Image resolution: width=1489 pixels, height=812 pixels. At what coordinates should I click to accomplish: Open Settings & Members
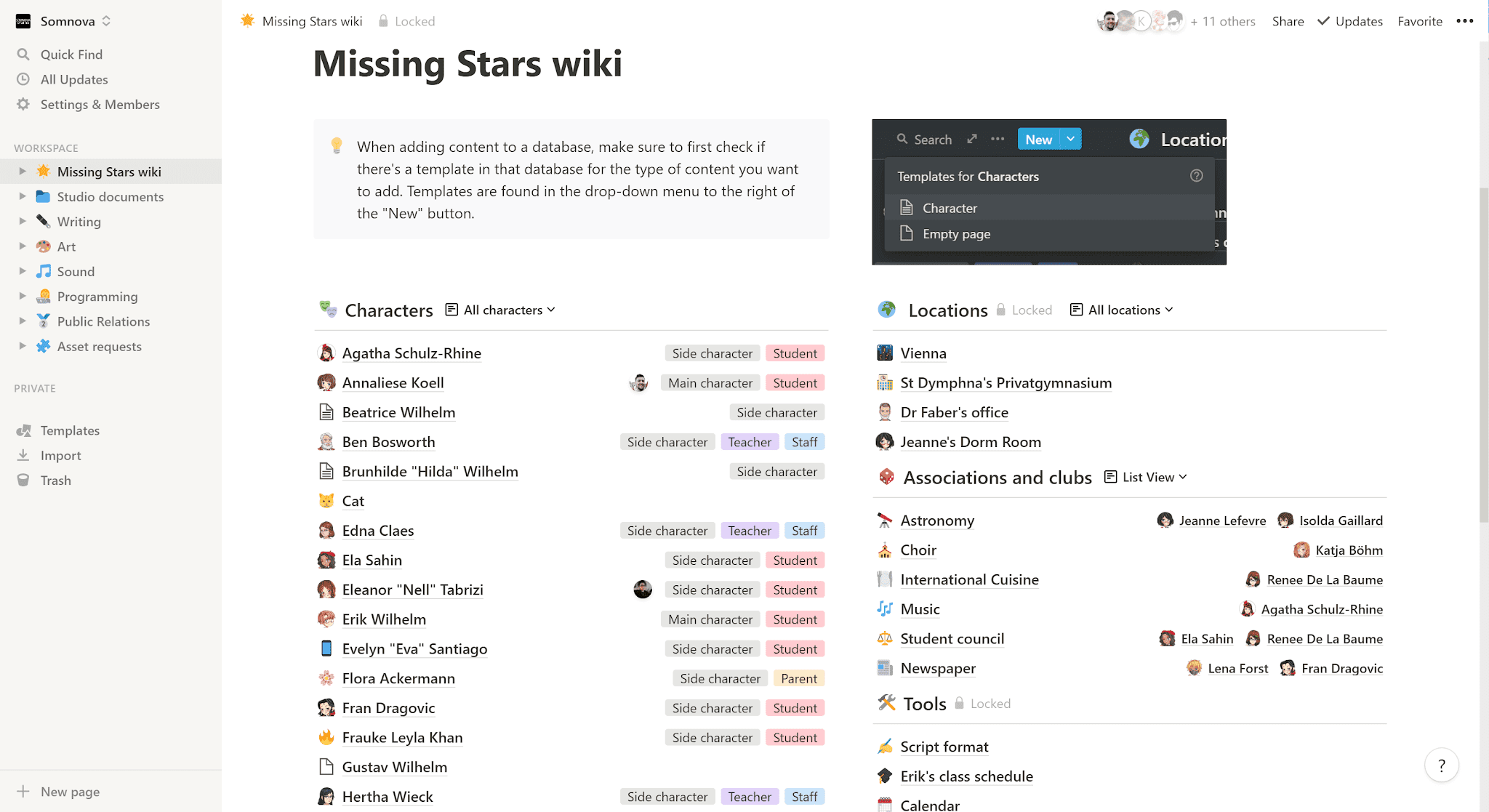point(100,104)
